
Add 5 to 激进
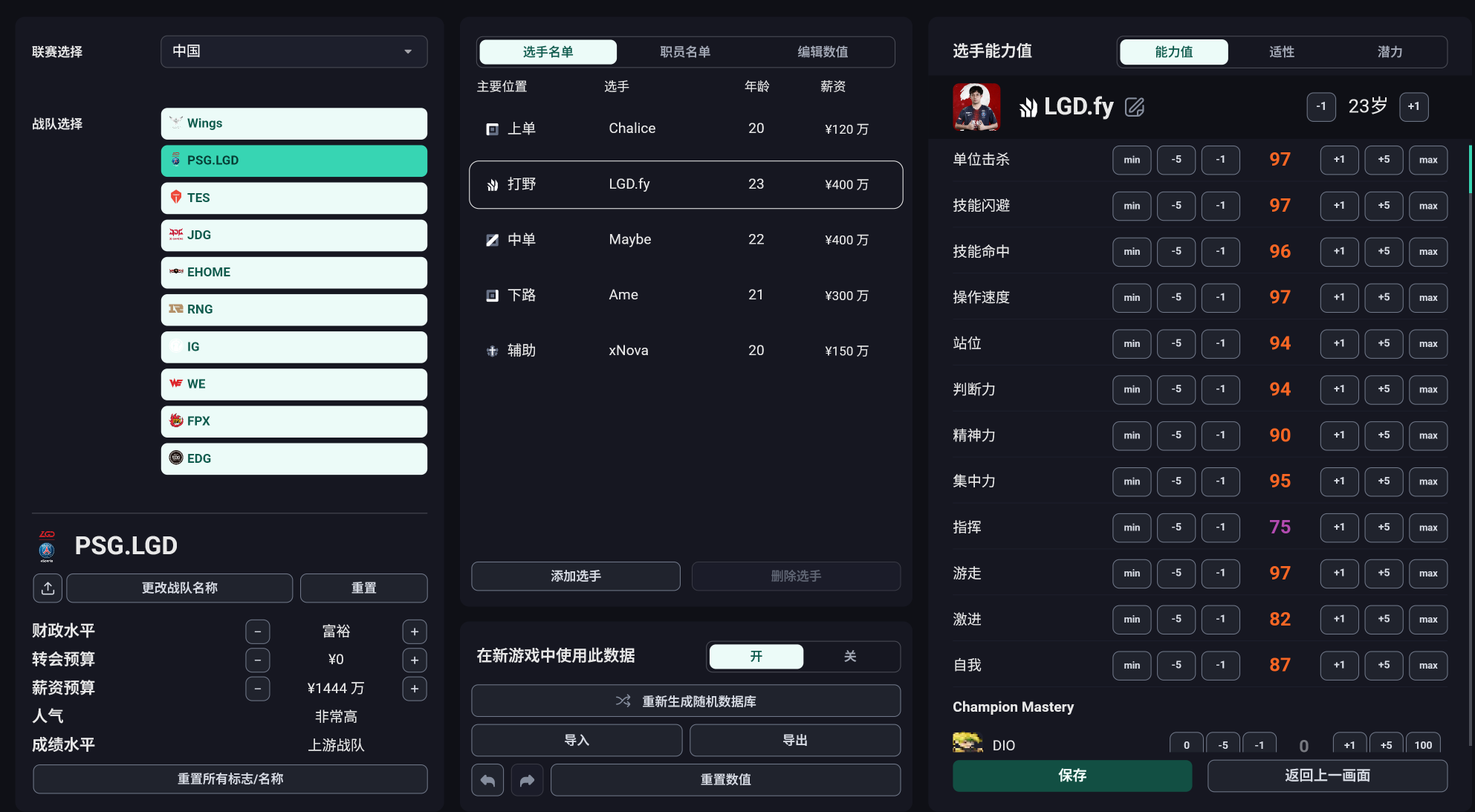tap(1384, 620)
